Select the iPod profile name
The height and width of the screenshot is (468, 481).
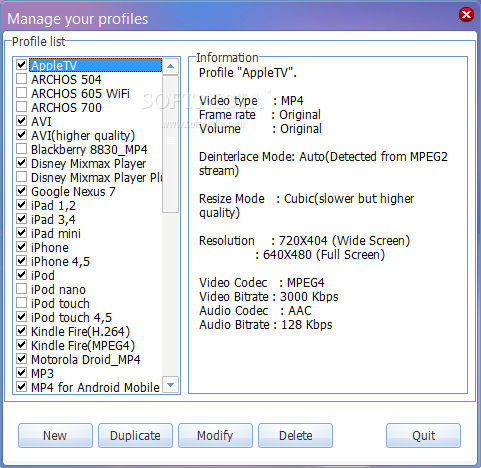pos(43,276)
